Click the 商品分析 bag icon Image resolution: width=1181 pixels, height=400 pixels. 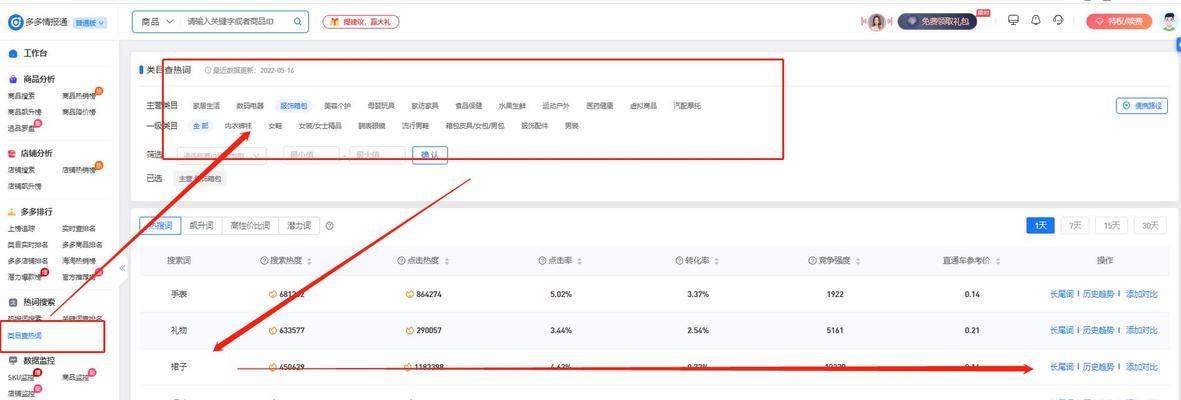13,79
